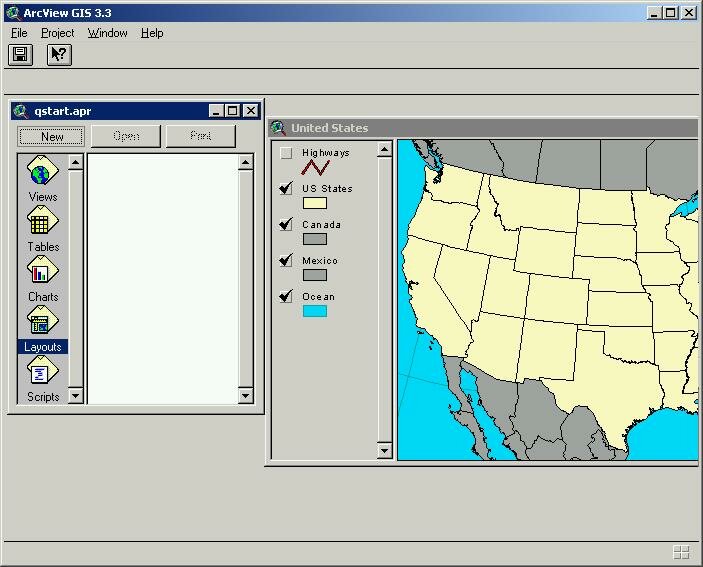Open the Help menu
Screen dimensions: 703x567
pyautogui.click(x=152, y=33)
